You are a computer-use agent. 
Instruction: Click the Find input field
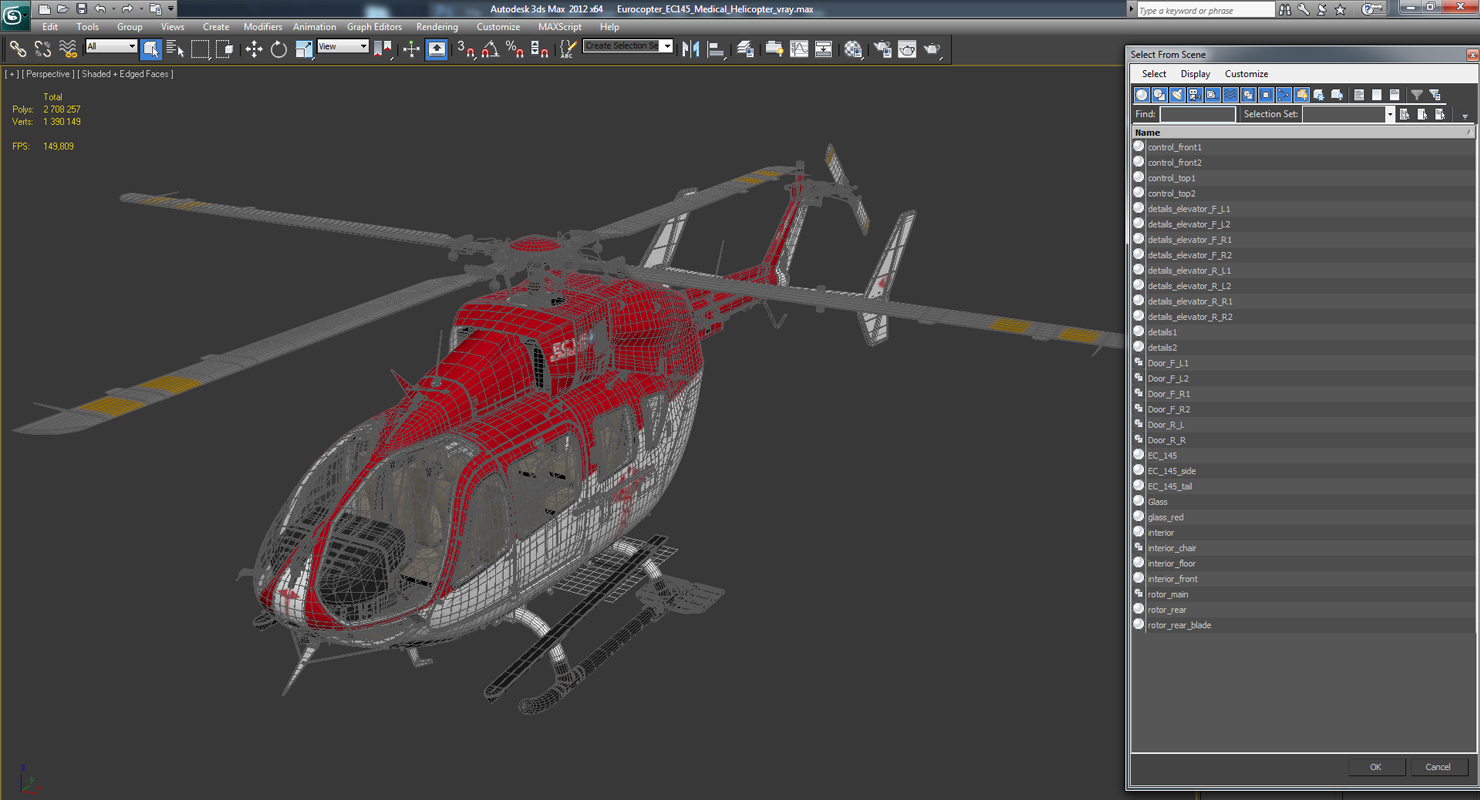(1198, 114)
